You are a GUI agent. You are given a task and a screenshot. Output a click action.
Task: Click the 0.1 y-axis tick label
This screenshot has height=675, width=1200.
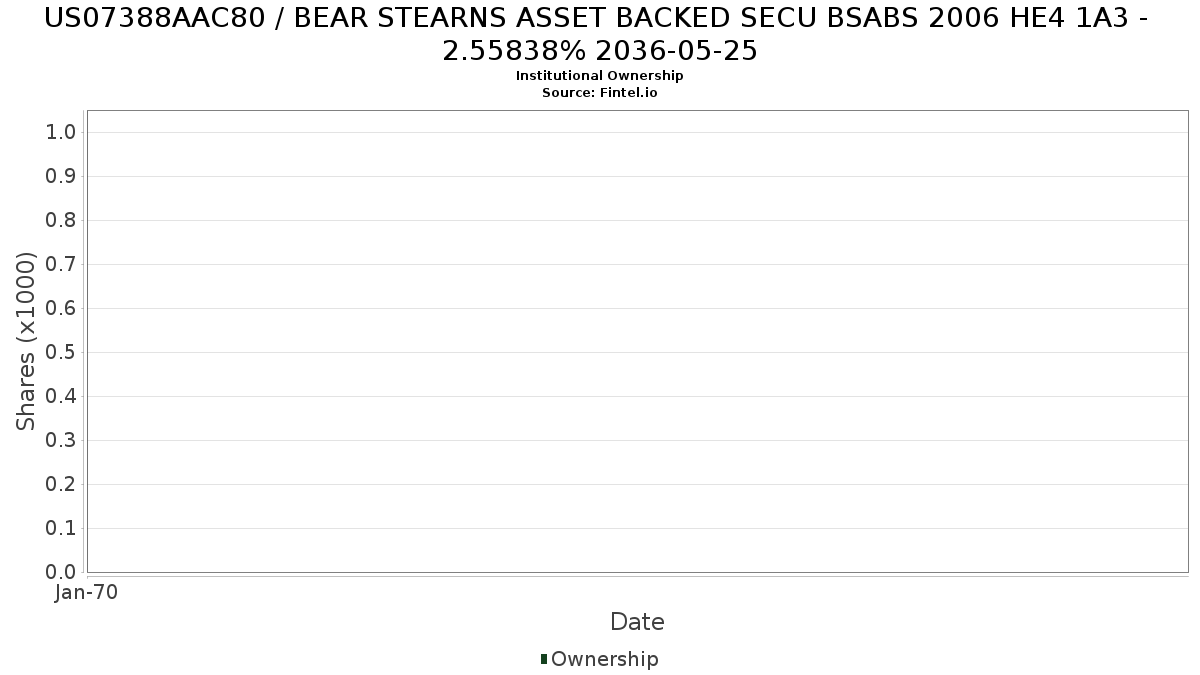61,528
